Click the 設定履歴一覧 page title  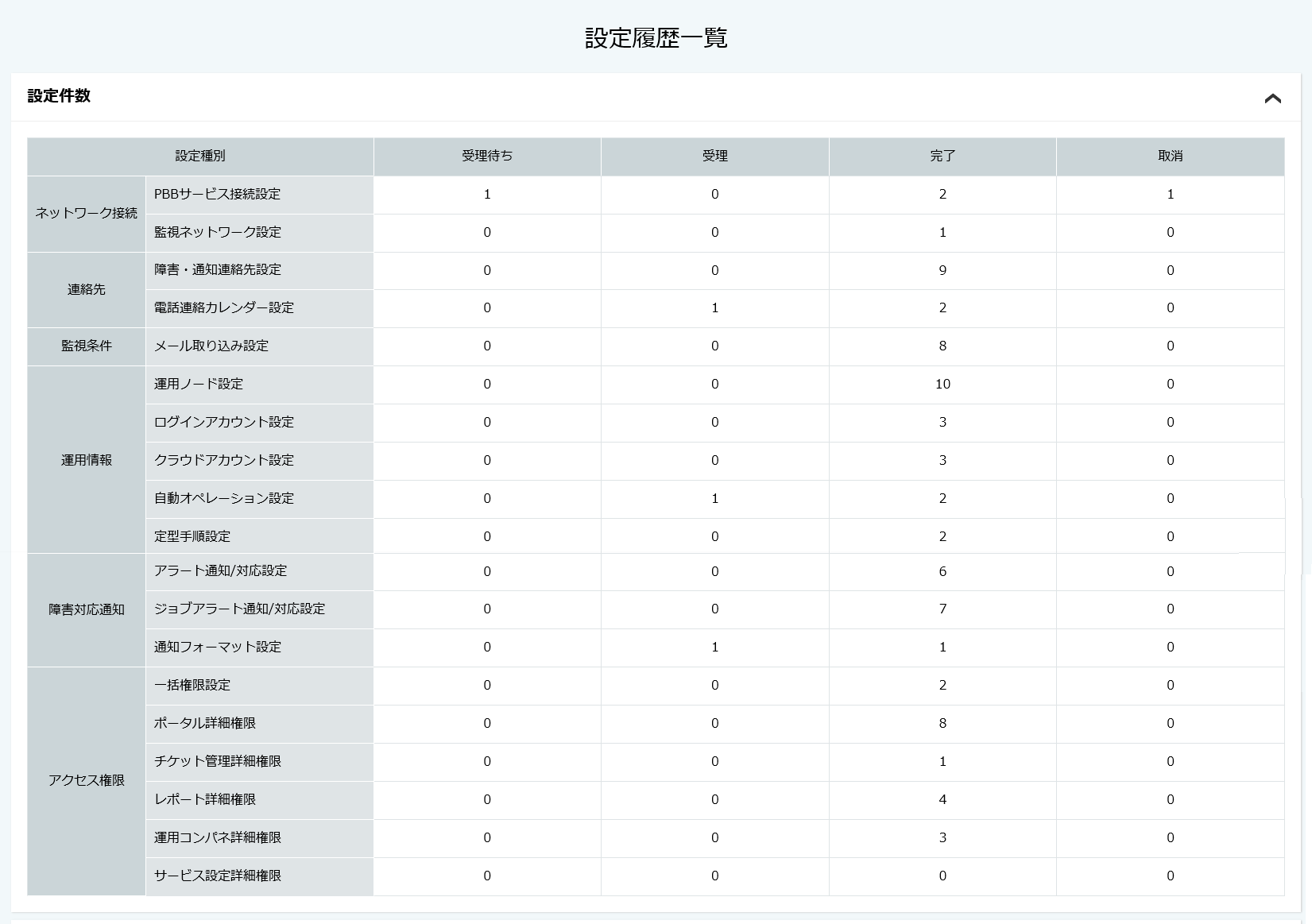pos(656,37)
